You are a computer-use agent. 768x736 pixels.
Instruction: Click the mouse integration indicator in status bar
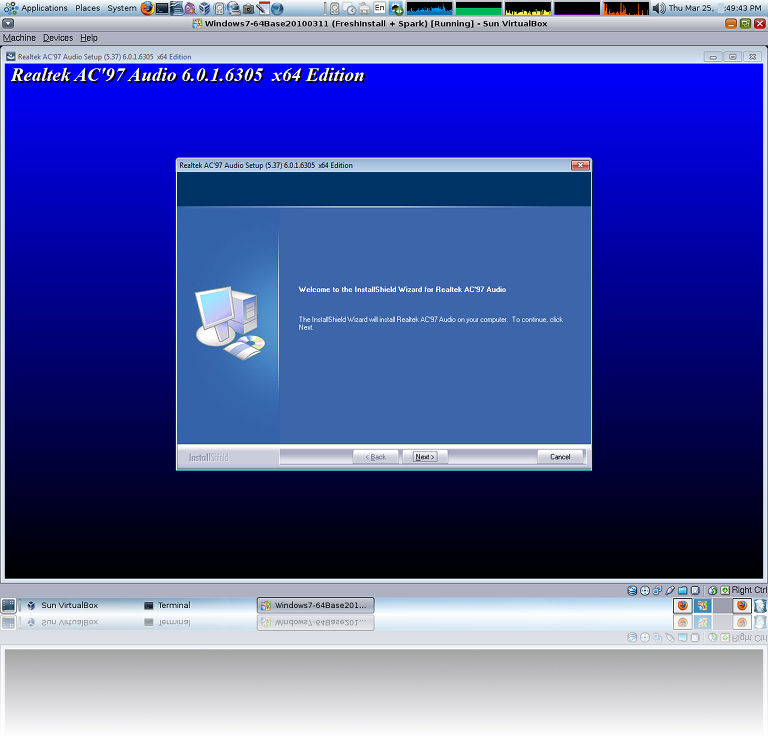tap(713, 591)
